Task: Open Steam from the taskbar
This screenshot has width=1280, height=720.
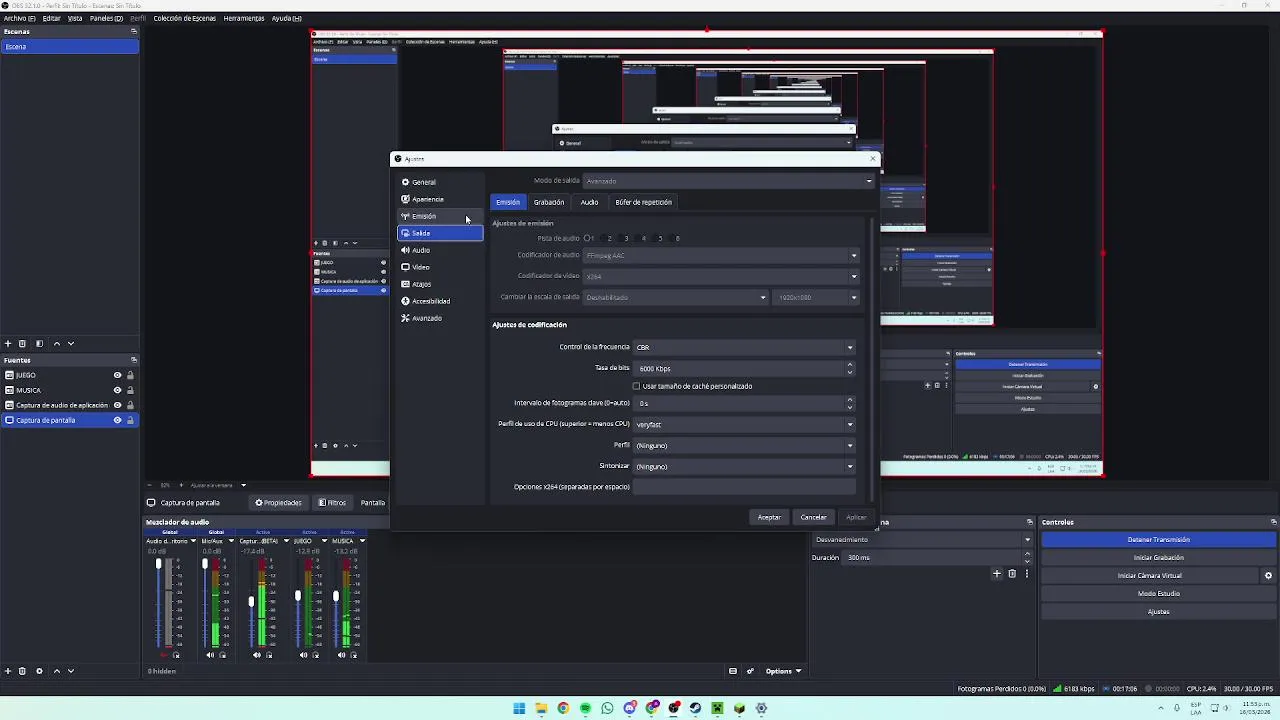Action: pos(695,708)
